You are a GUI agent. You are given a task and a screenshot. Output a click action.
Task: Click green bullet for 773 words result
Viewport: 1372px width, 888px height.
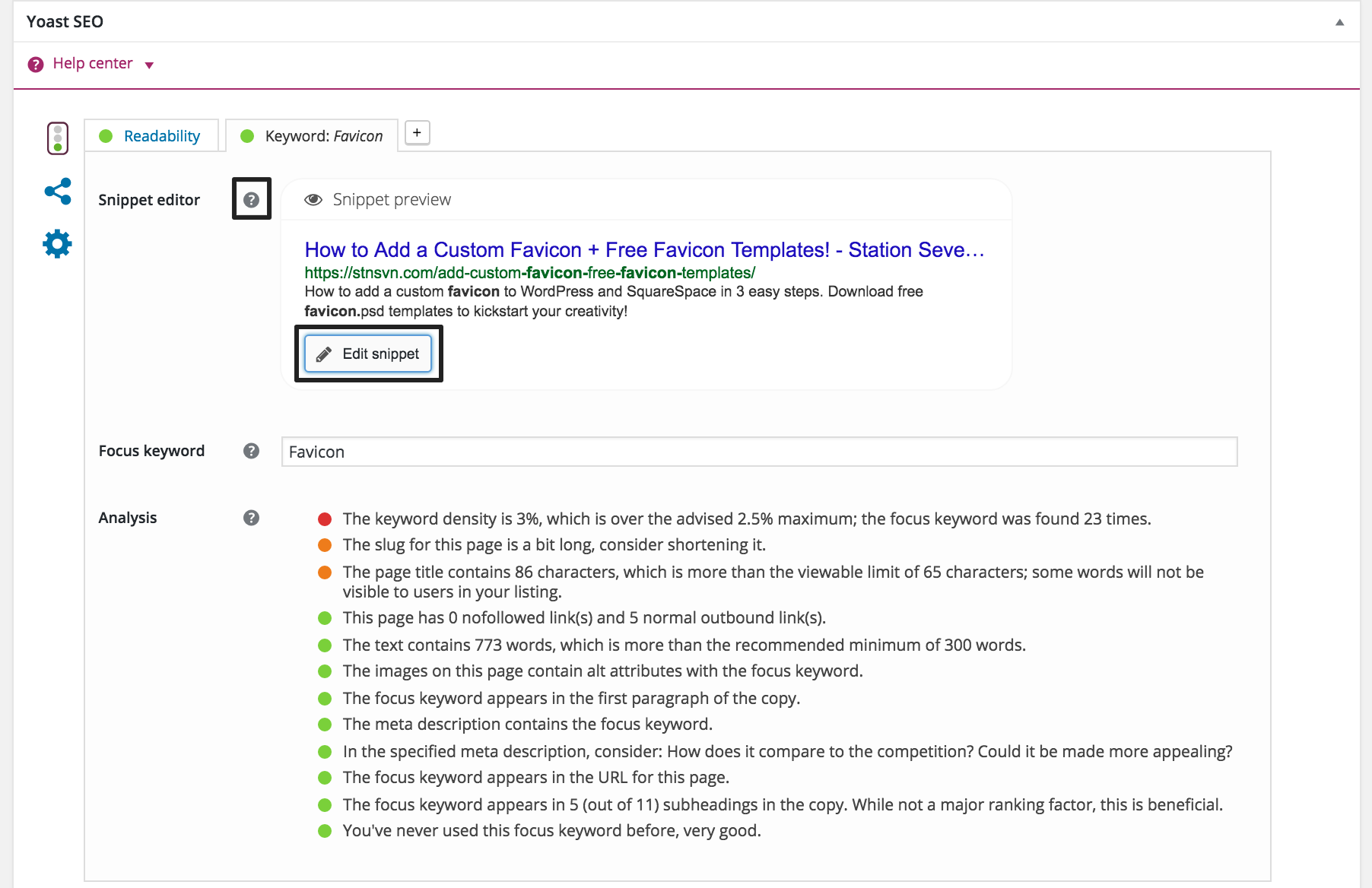tap(325, 645)
